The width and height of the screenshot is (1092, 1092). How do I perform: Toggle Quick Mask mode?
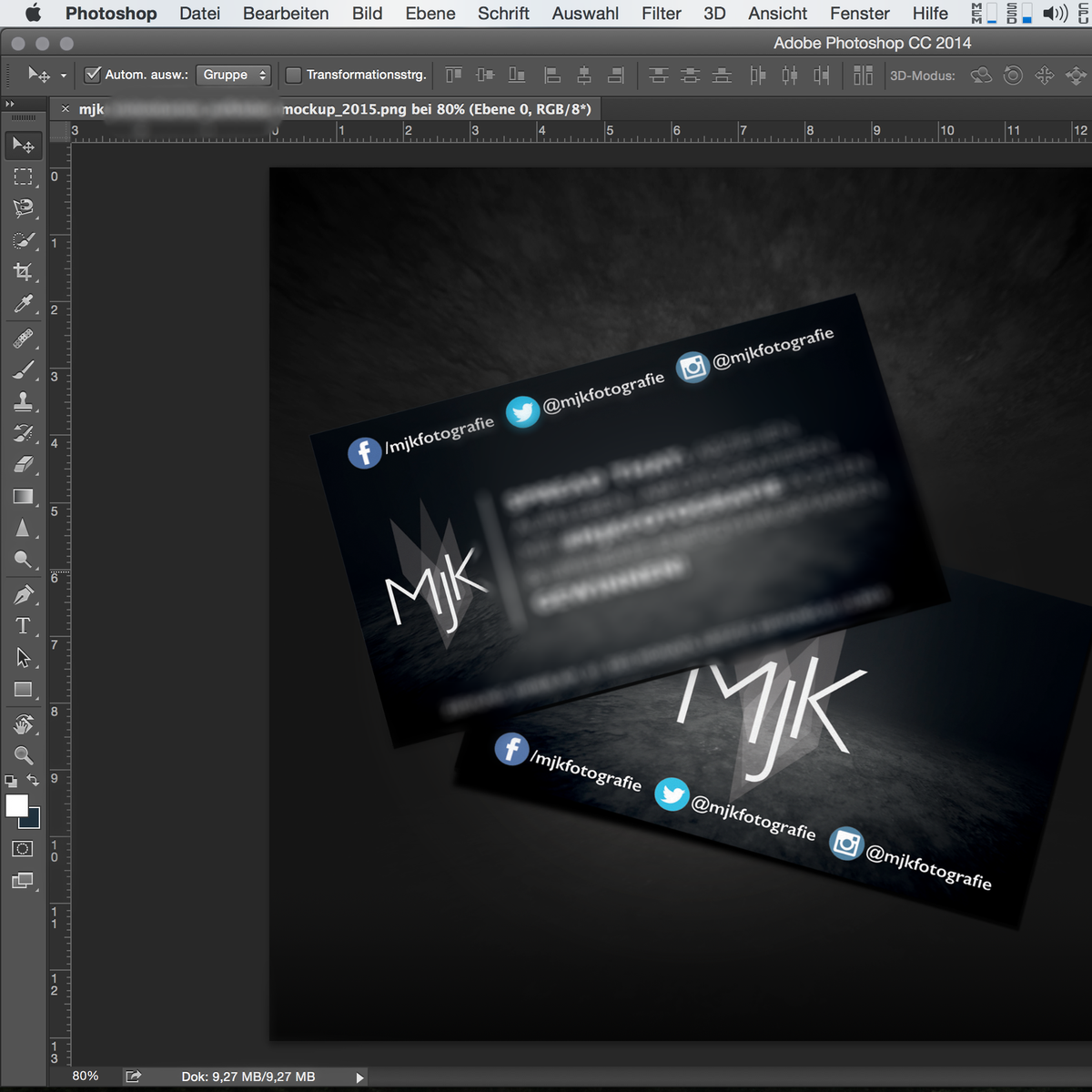[23, 849]
